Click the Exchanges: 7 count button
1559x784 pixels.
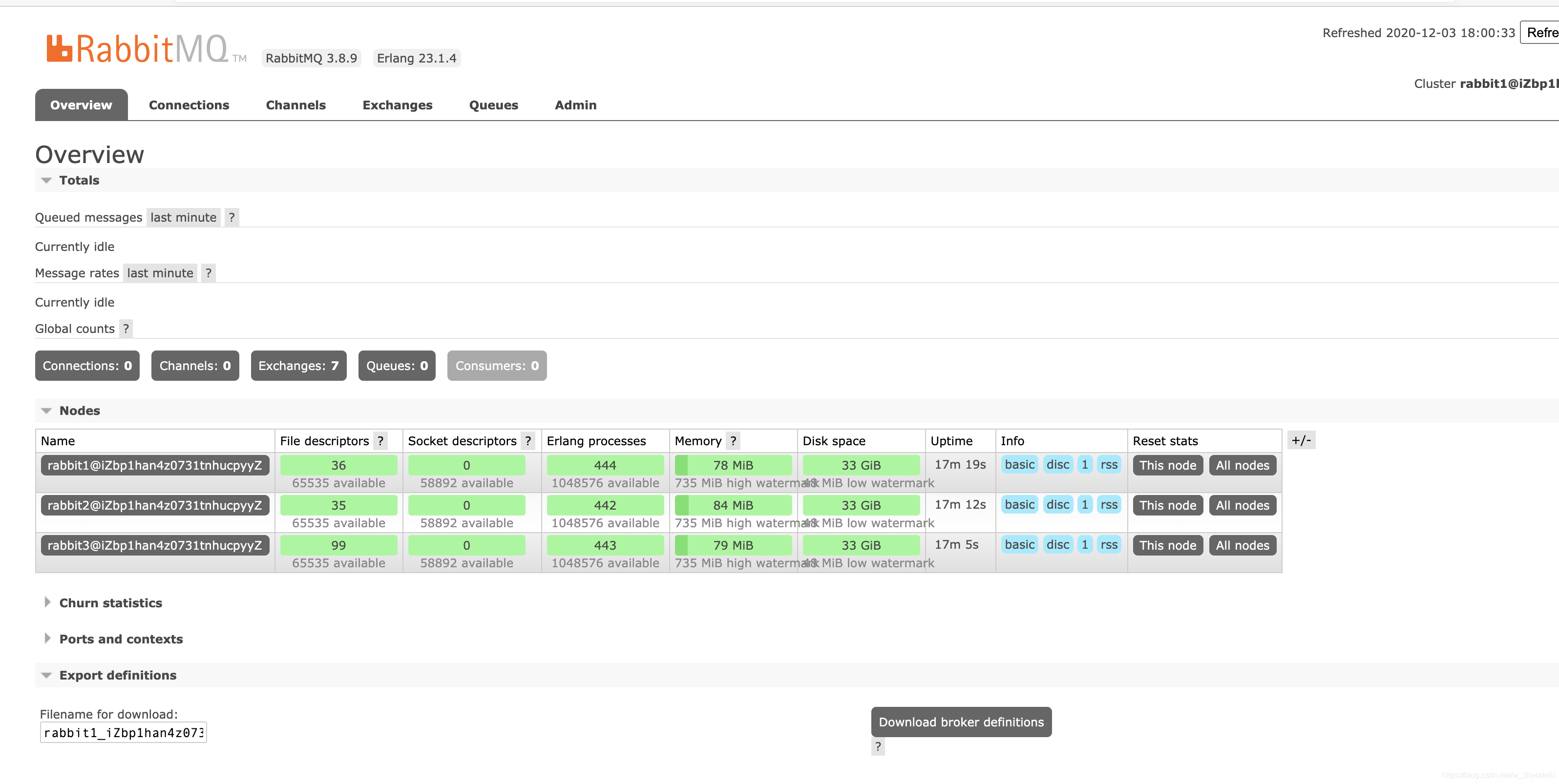click(x=298, y=365)
